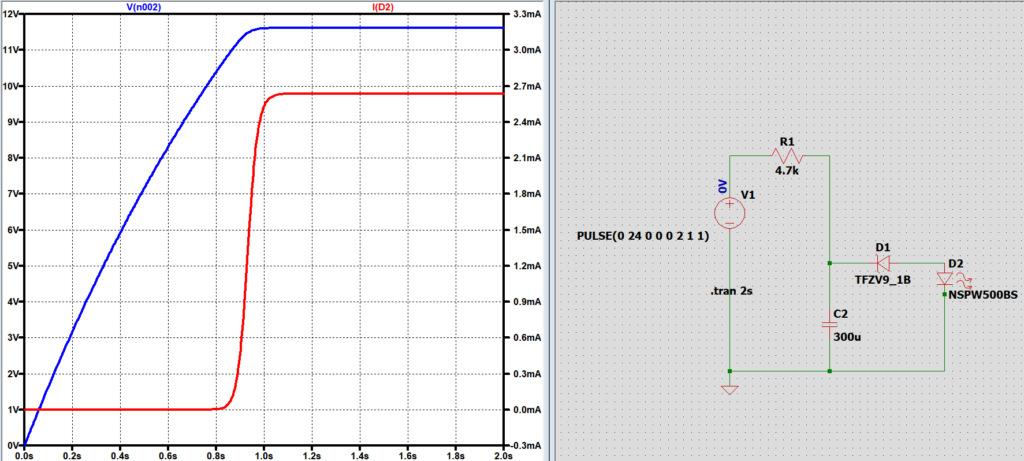Click the 0.3mA right axis label
The width and height of the screenshot is (1024, 461).
[528, 374]
